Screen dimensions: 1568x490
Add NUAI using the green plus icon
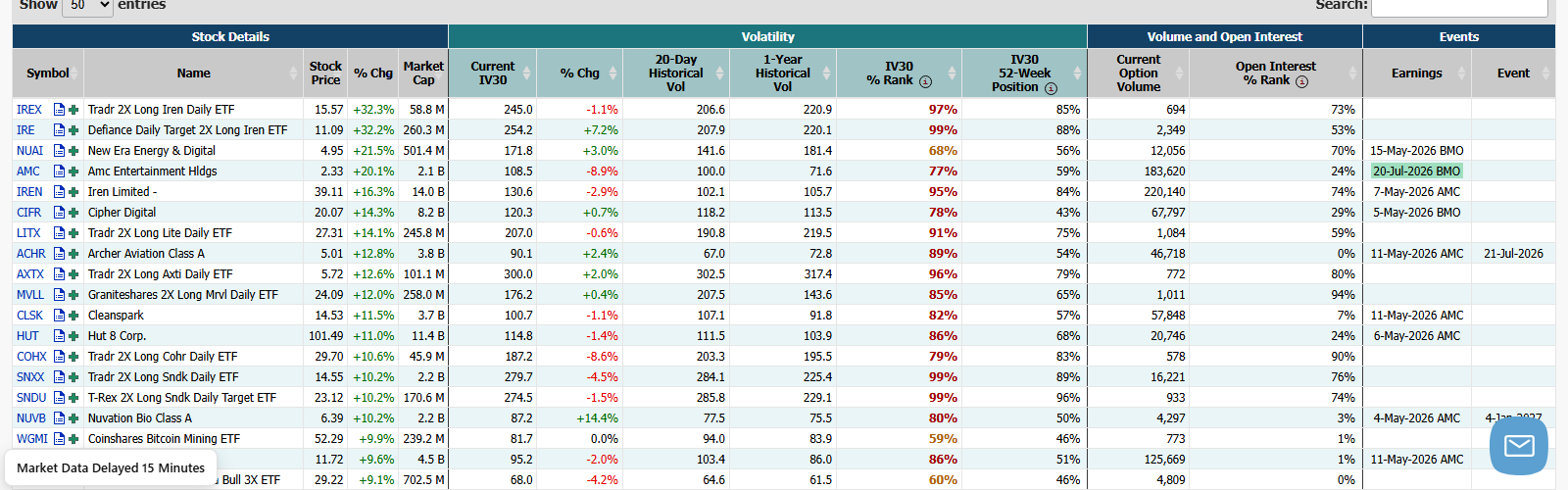coord(73,151)
